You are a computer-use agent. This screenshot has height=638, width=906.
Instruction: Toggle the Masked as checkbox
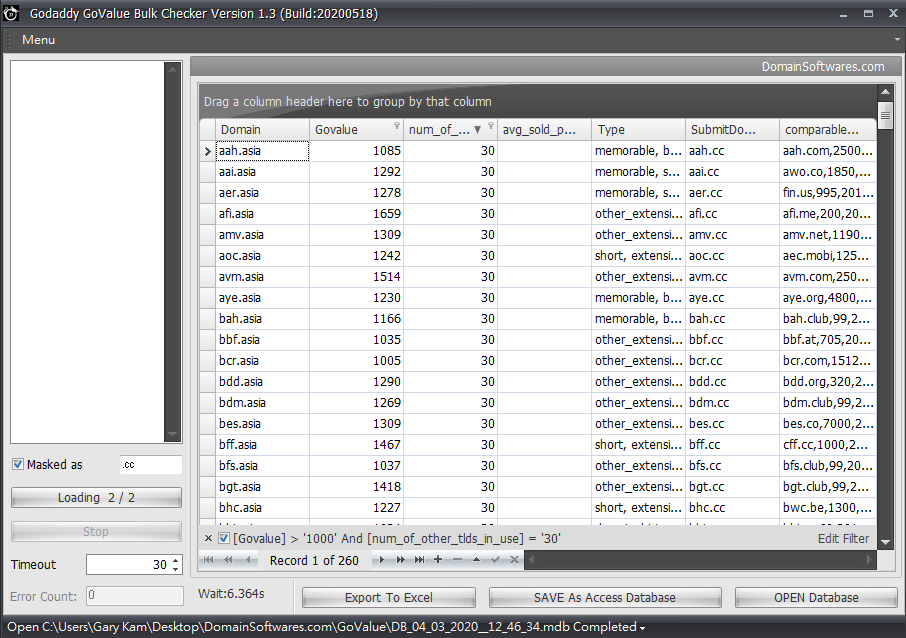[18, 464]
